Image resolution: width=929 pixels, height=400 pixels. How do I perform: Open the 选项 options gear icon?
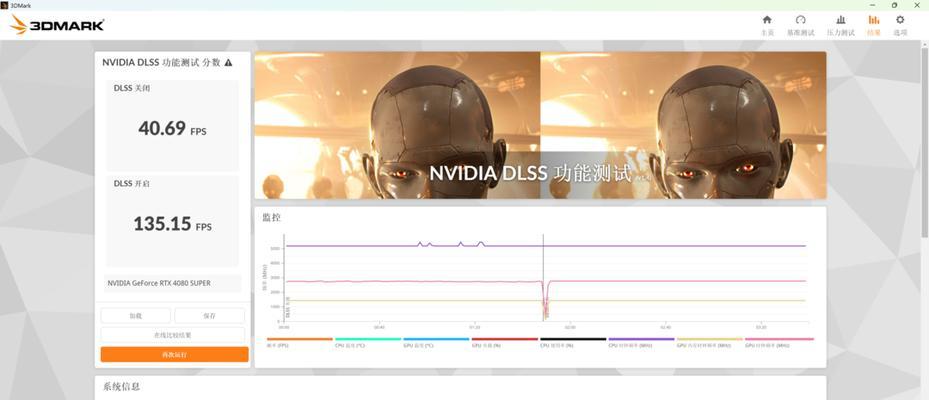click(900, 20)
